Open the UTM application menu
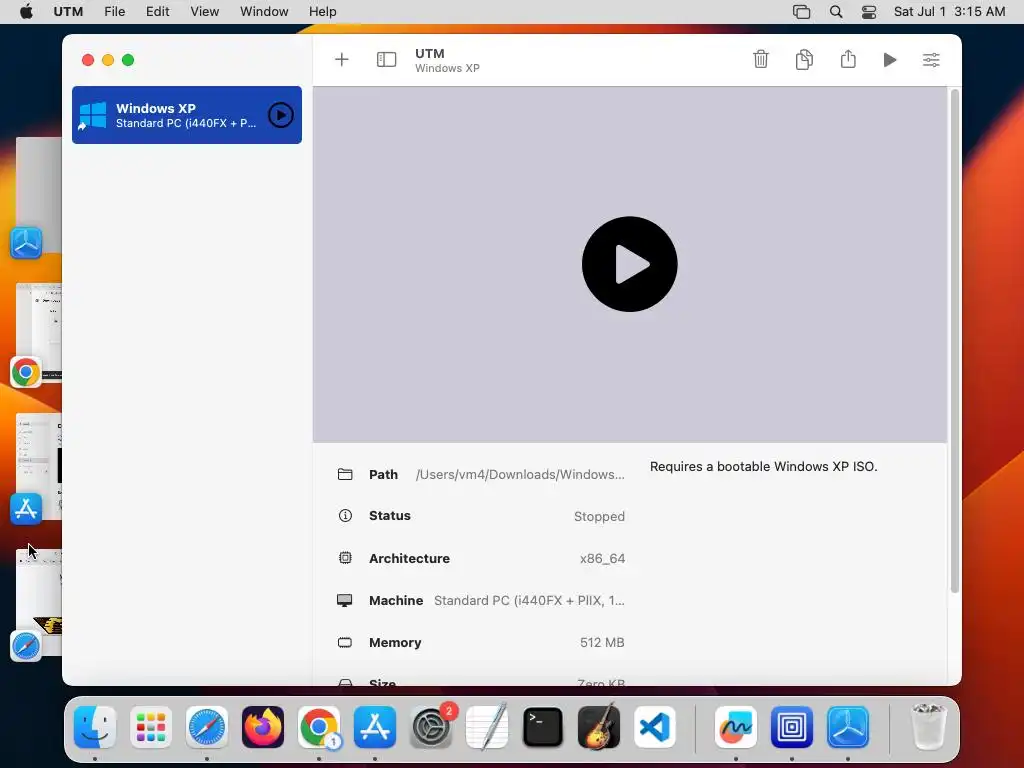The width and height of the screenshot is (1024, 768). (x=68, y=12)
